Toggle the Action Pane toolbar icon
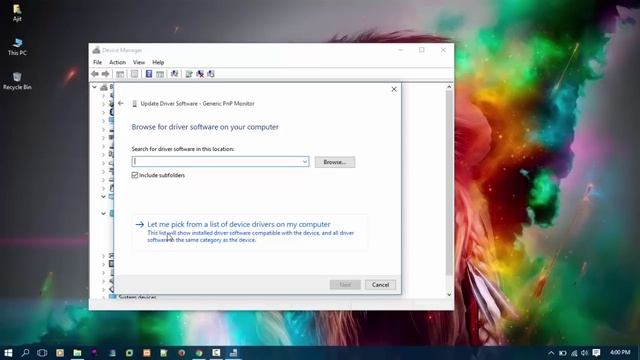 160,74
